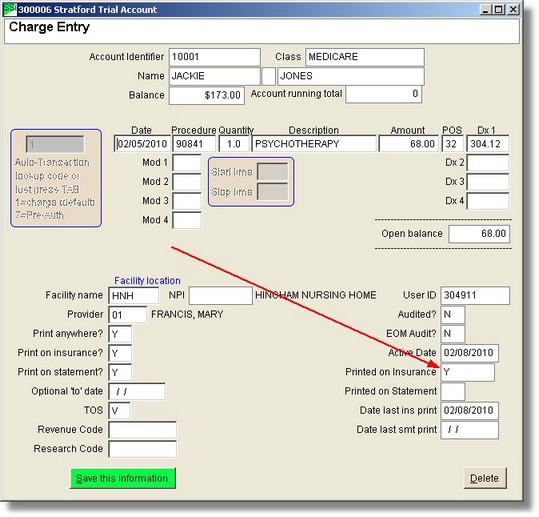Click the Amount field 68.00 in charge row

[409, 144]
